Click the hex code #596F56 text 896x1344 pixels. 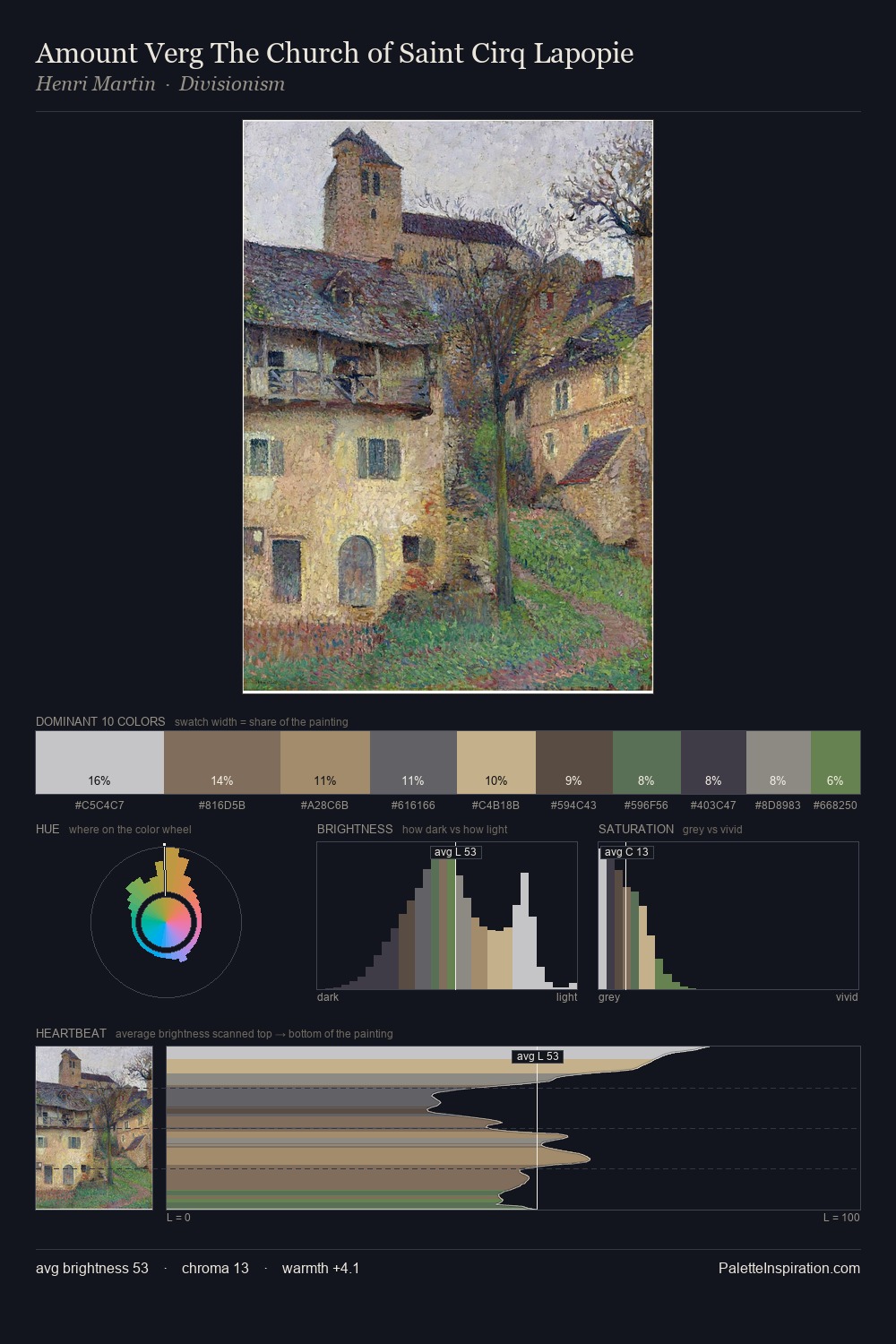point(645,806)
